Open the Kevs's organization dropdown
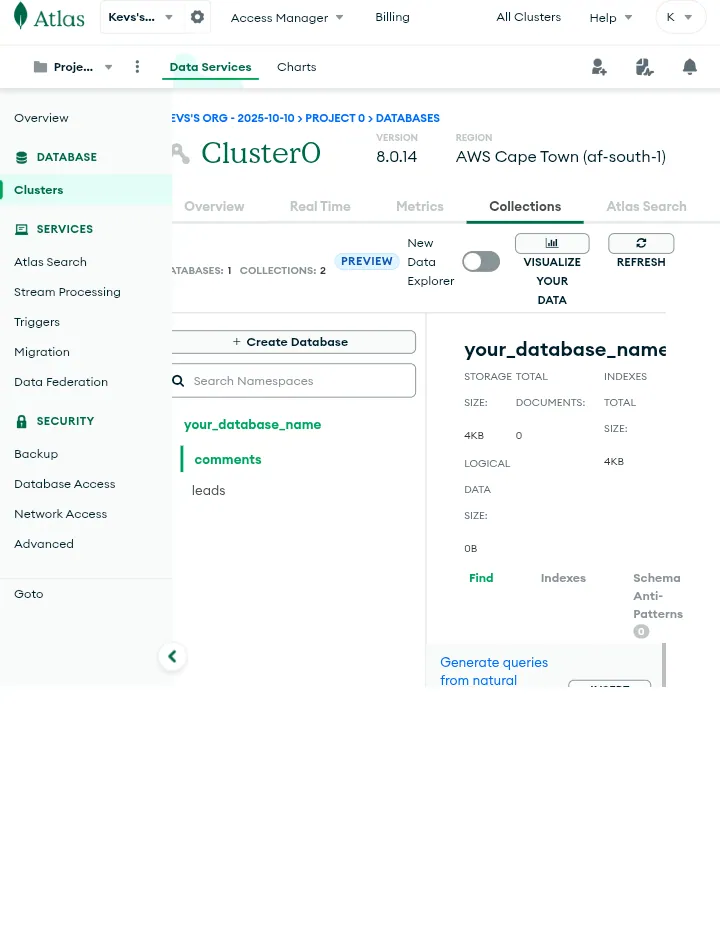 pyautogui.click(x=141, y=17)
